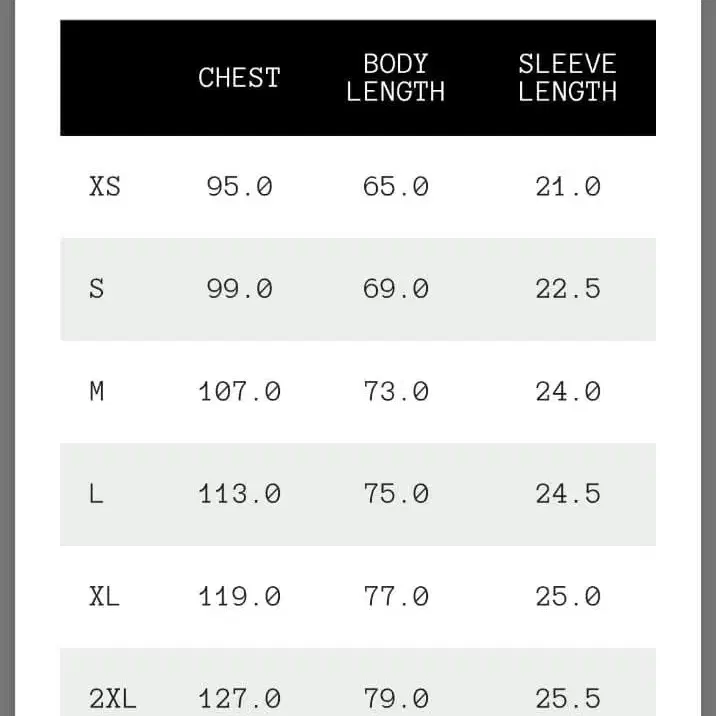This screenshot has height=716, width=716.
Task: Click the SLEEVE LENGTH column header
Action: (567, 78)
